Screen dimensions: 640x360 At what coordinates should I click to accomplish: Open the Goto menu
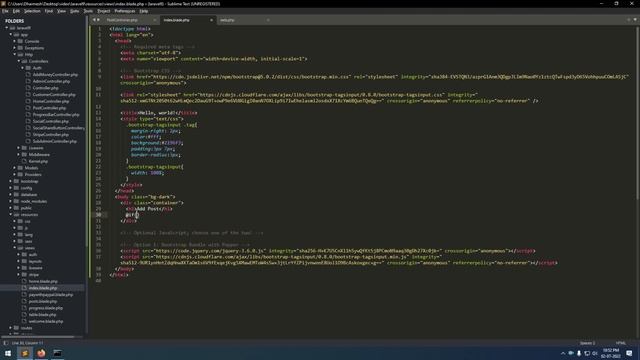tap(75, 11)
